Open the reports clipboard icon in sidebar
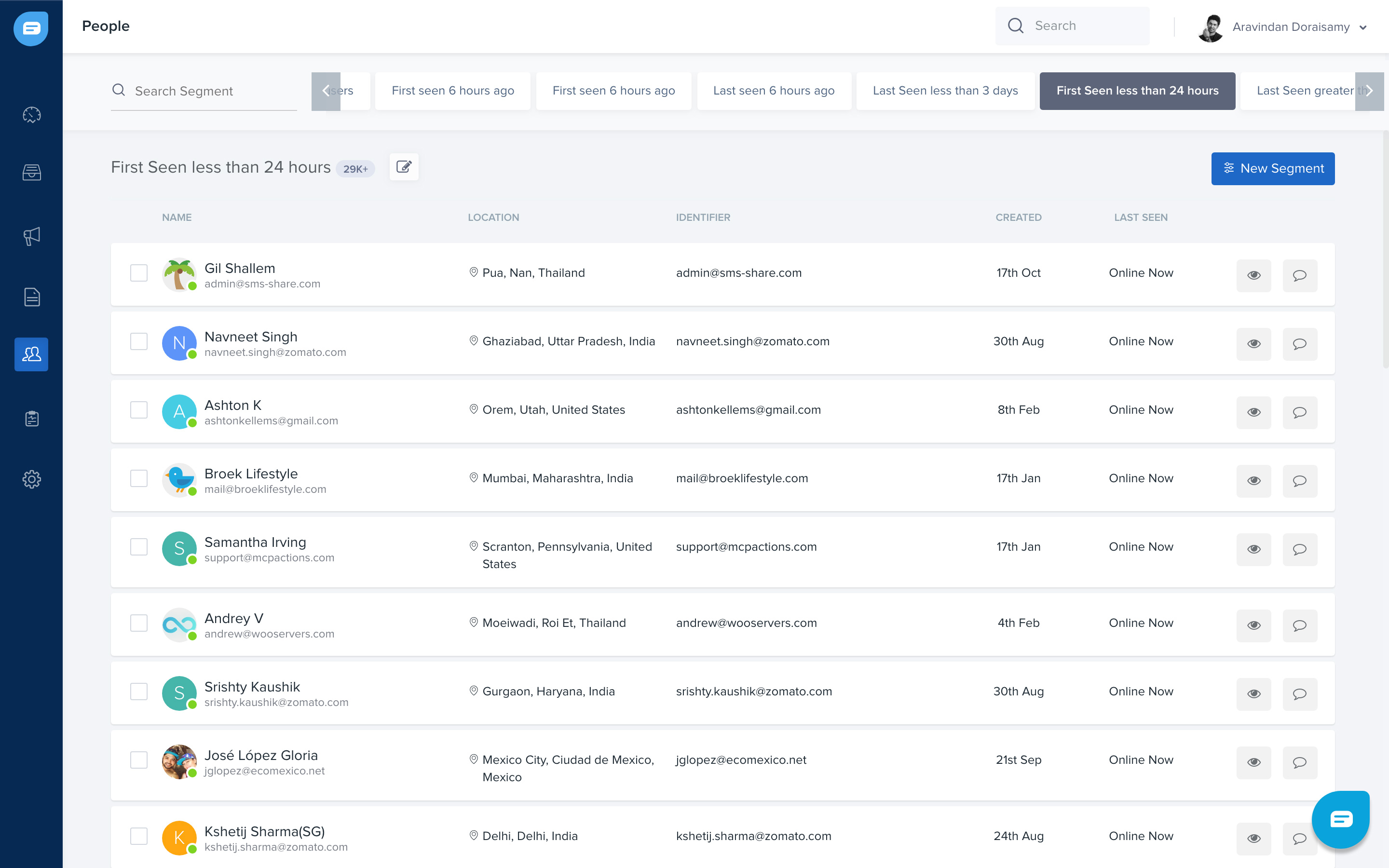Image resolution: width=1389 pixels, height=868 pixels. (31, 419)
